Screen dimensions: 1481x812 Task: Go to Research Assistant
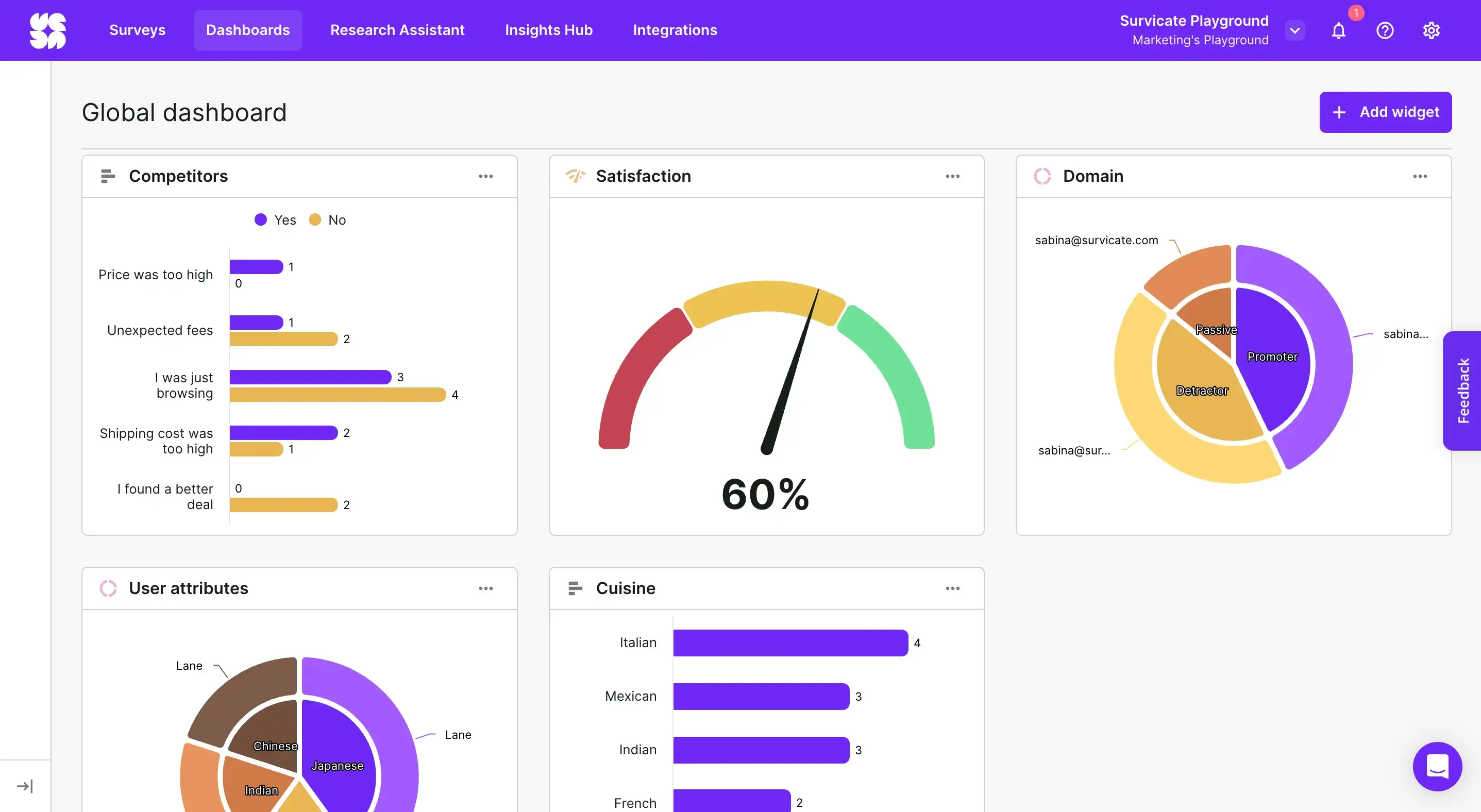pos(397,30)
